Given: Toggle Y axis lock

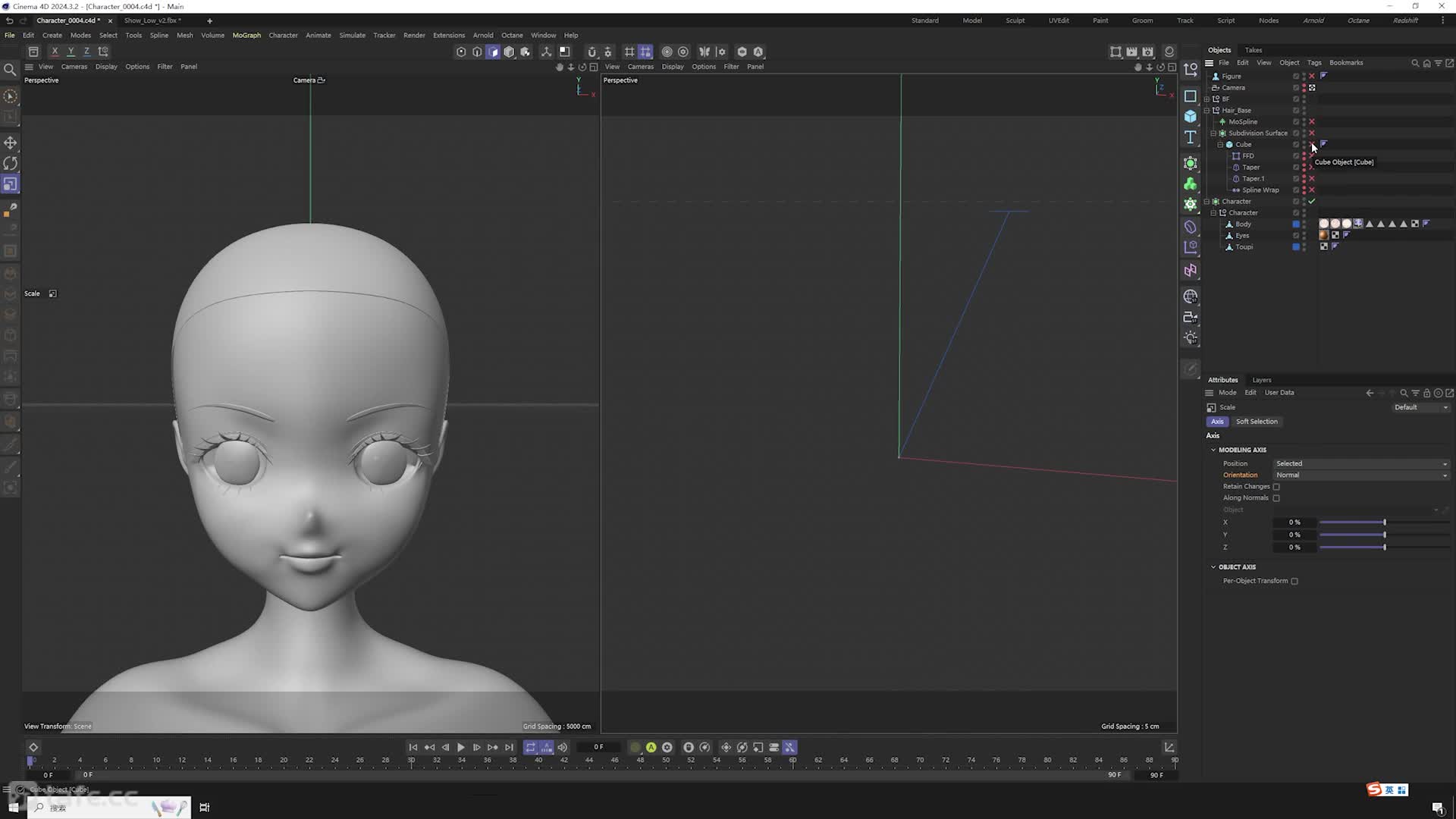Looking at the screenshot, I should click(x=71, y=52).
